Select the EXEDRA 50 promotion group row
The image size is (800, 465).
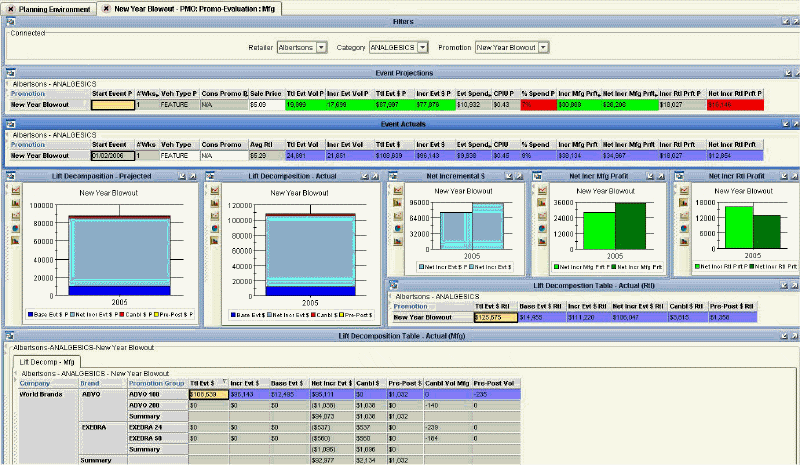point(158,438)
